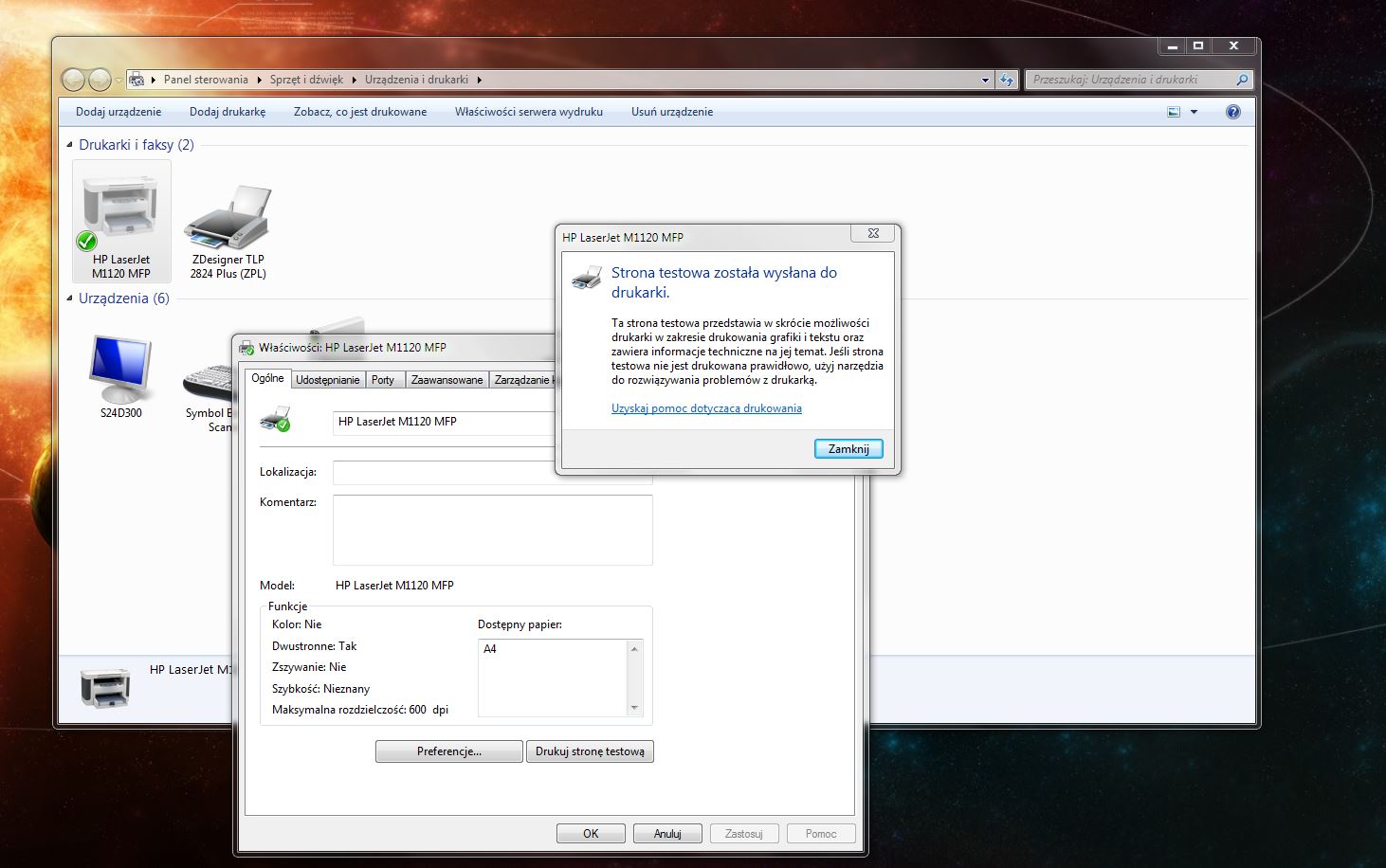Click Usuń urządzenie in toolbar
The image size is (1386, 868).
[x=672, y=112]
